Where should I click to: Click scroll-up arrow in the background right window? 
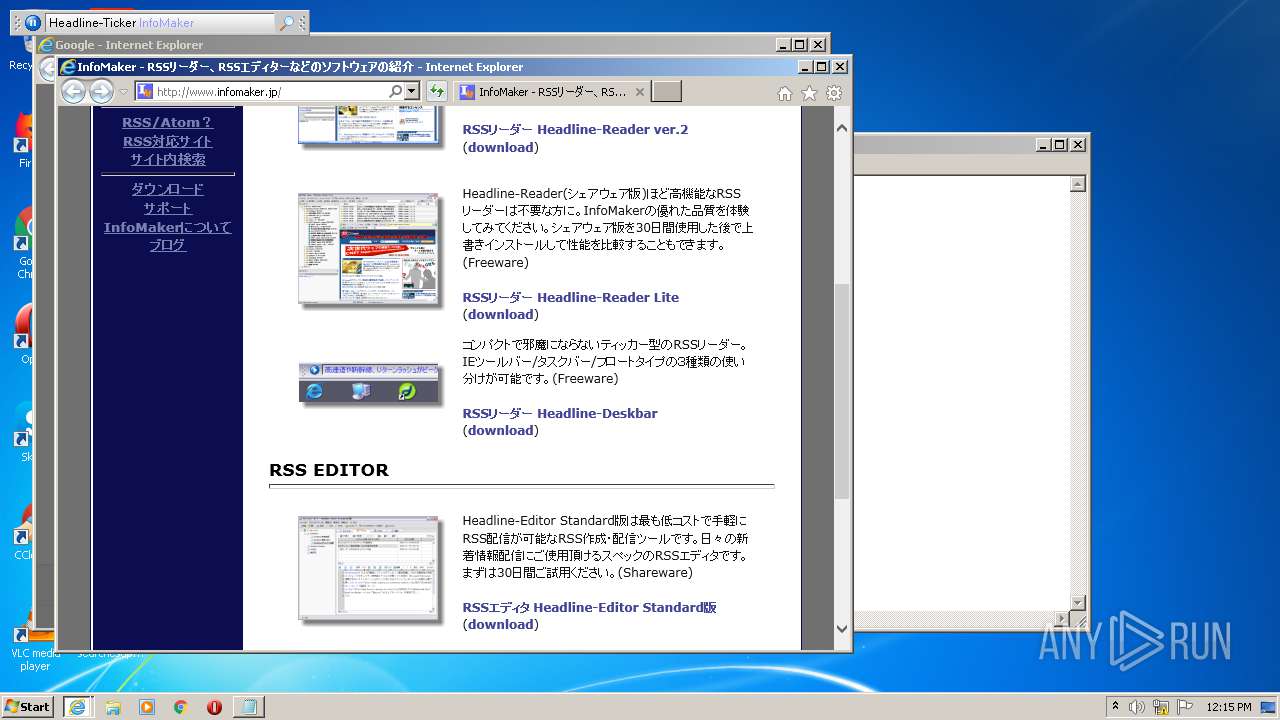1077,184
